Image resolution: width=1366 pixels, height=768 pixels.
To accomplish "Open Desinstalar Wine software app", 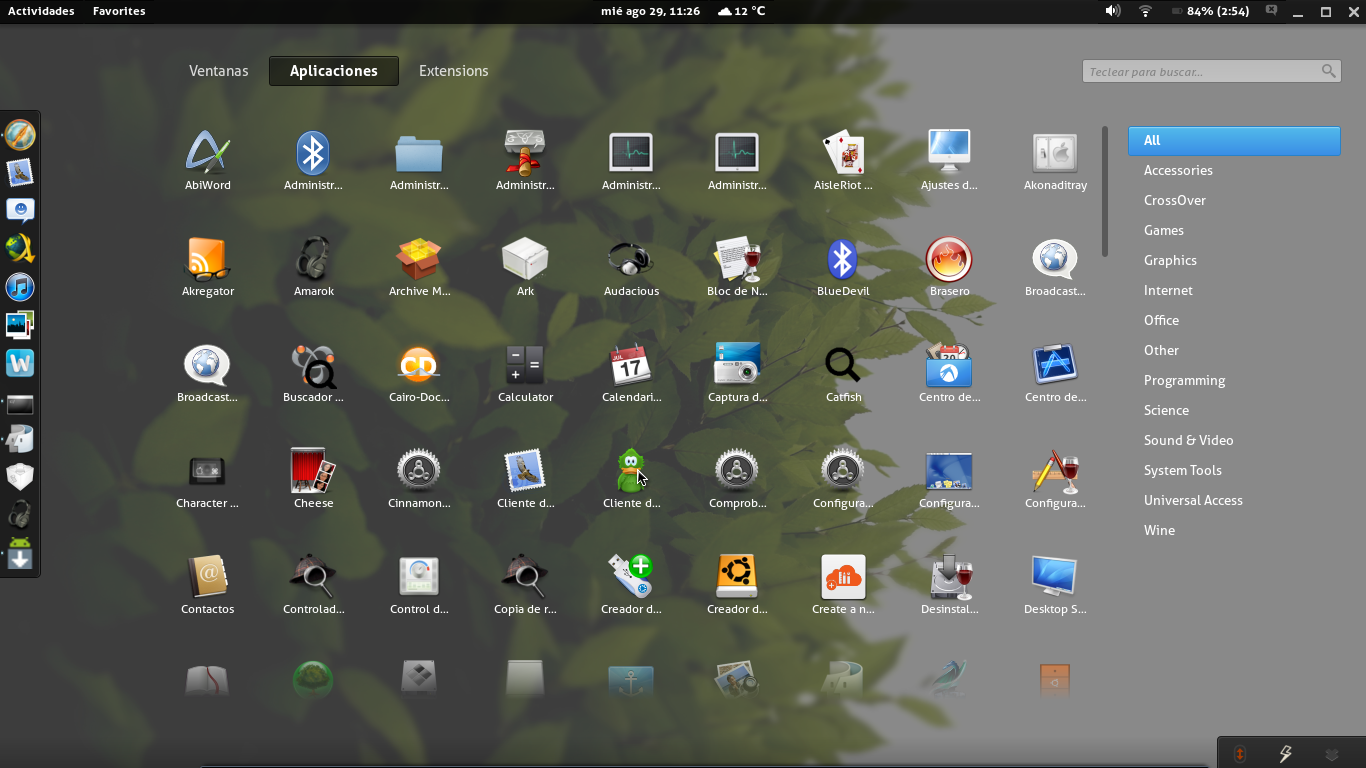I will pos(949,584).
